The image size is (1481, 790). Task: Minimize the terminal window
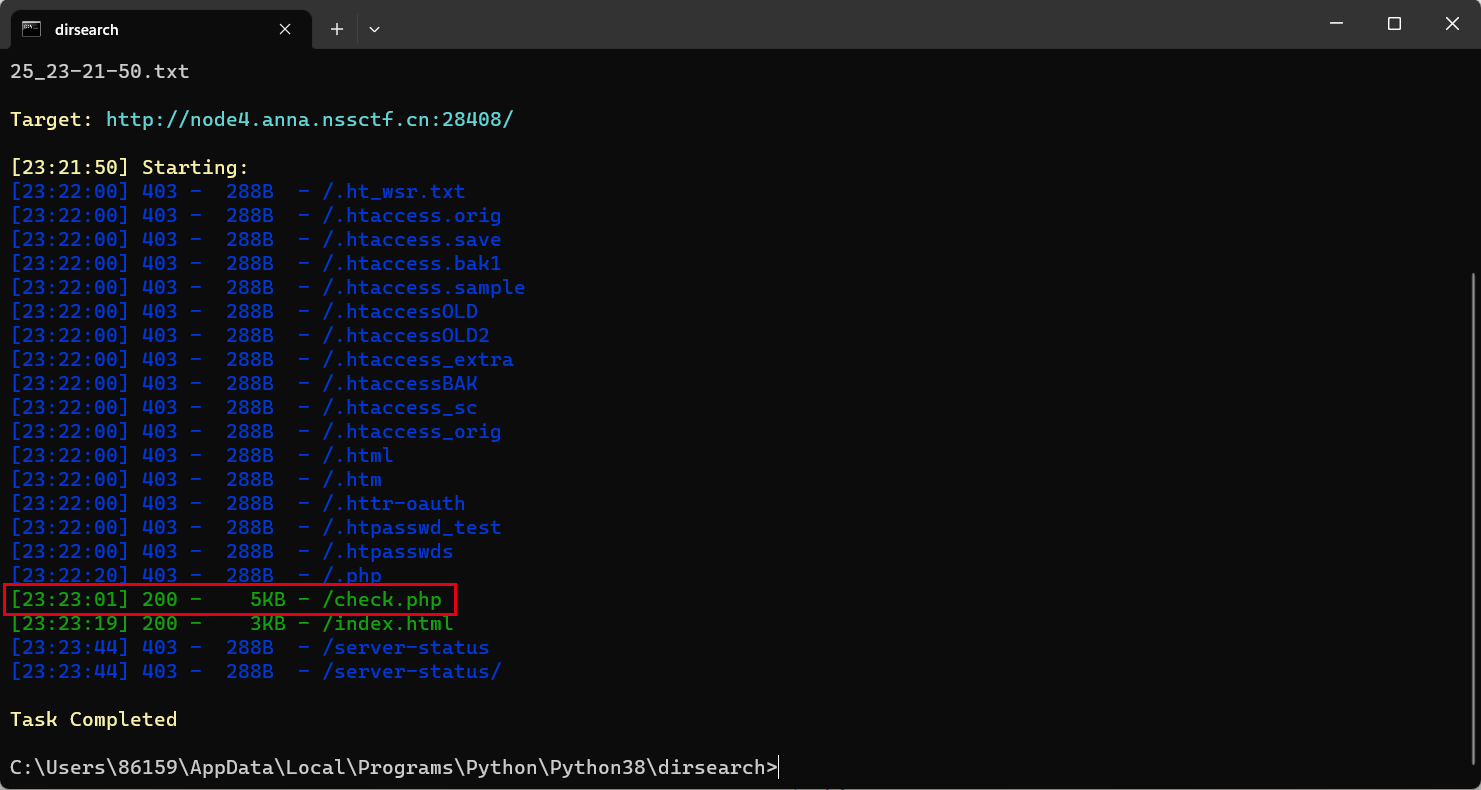pos(1337,24)
